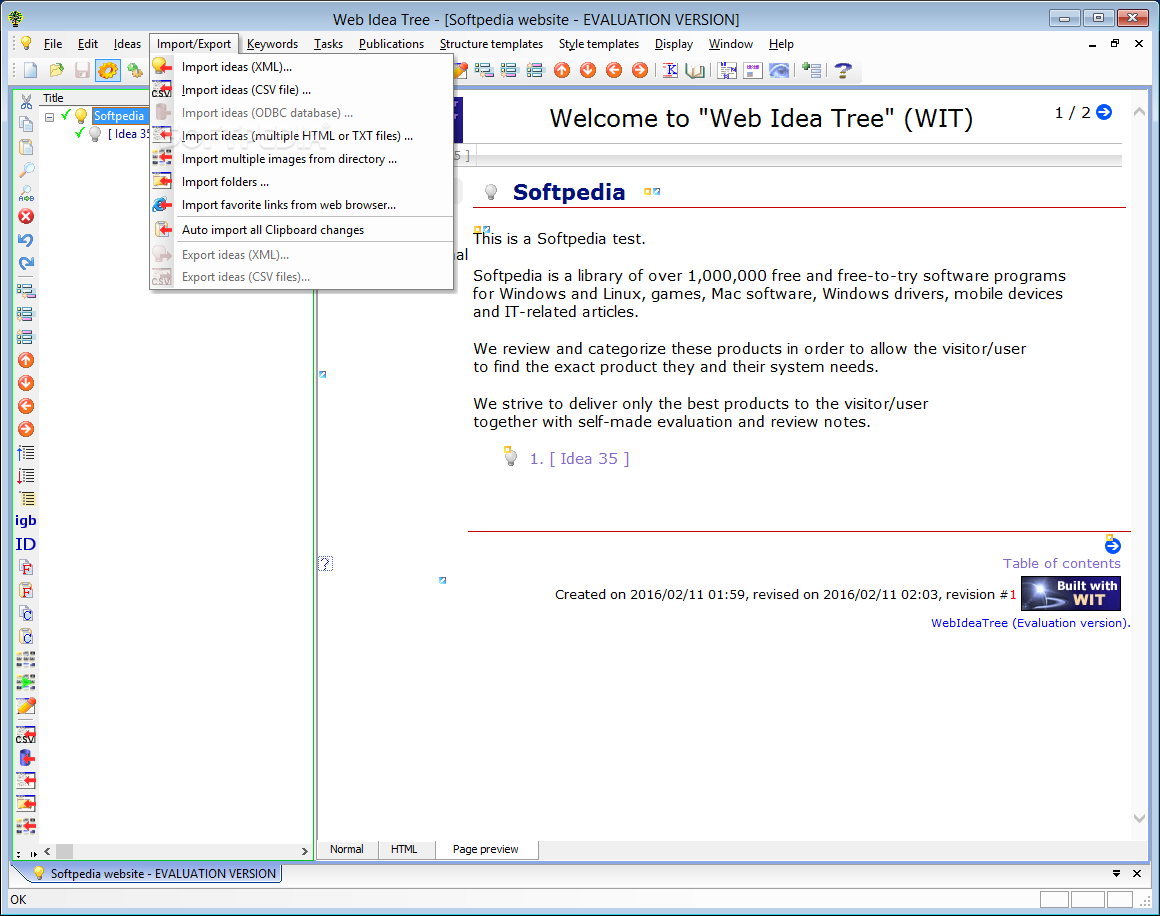Click the Table of contents link

1062,564
